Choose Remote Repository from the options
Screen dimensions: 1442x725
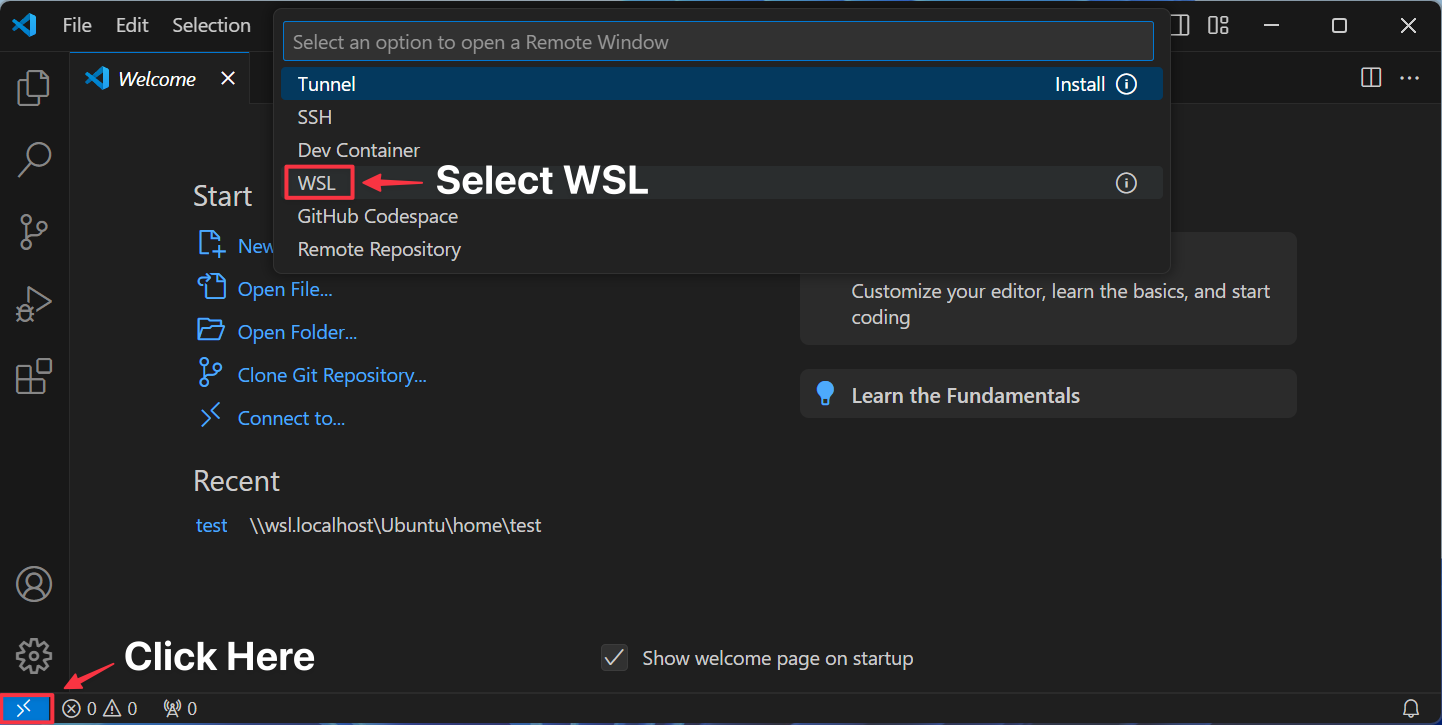point(378,249)
